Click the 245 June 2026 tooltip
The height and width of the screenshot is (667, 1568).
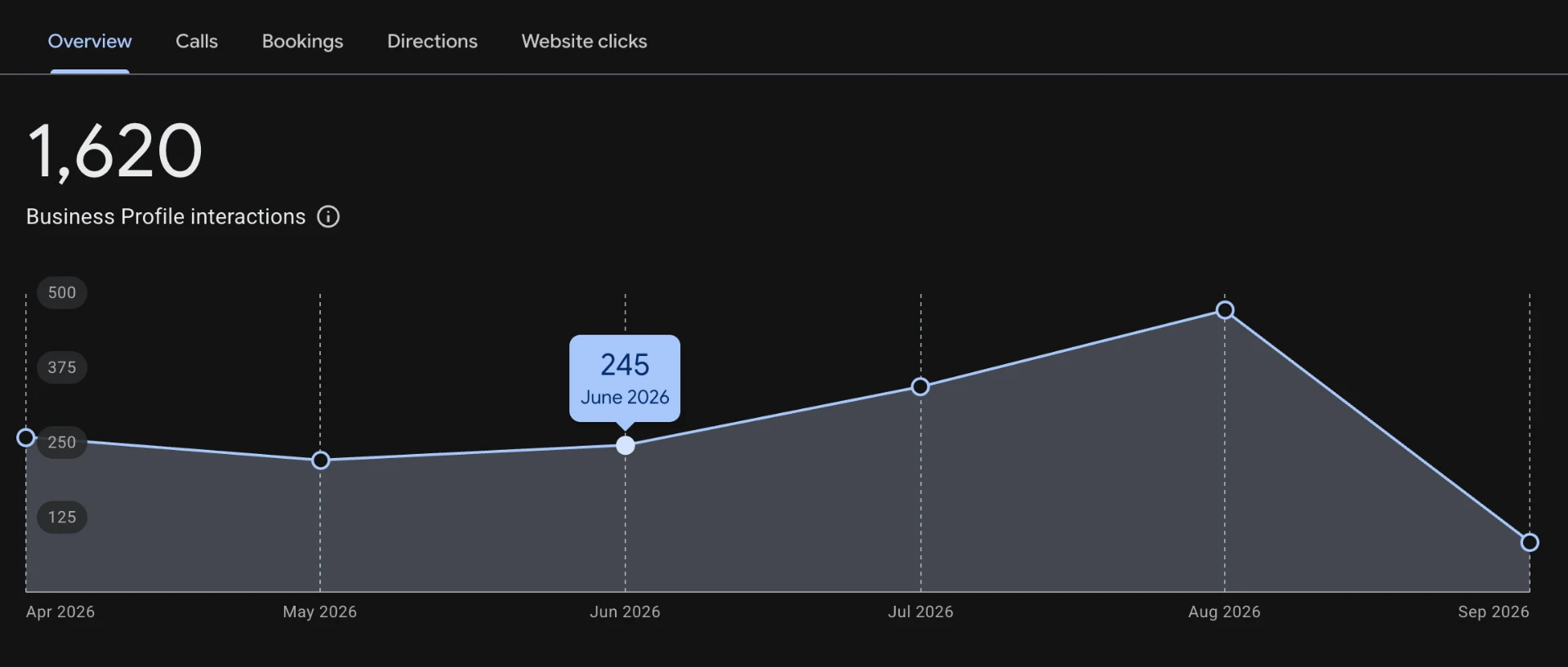click(x=625, y=379)
